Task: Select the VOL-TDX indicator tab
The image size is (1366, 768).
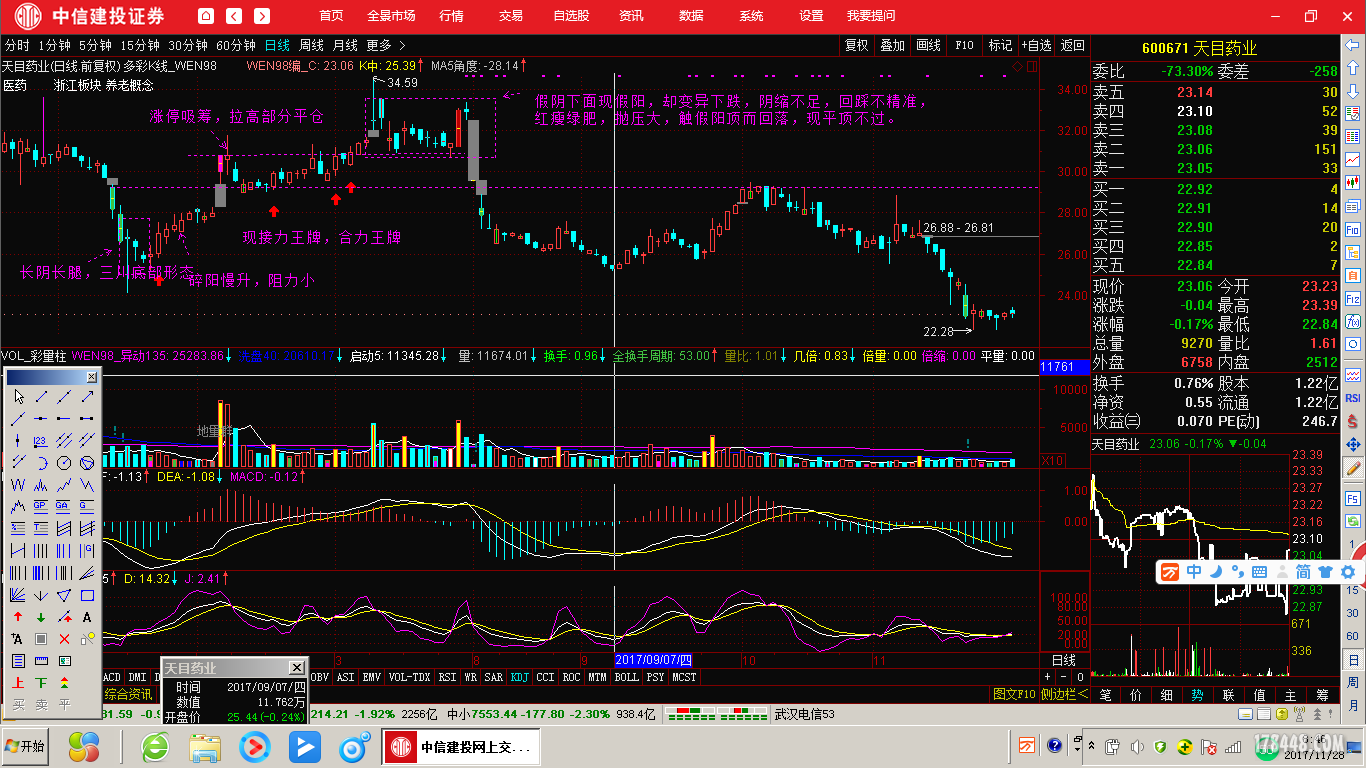Action: (x=409, y=677)
